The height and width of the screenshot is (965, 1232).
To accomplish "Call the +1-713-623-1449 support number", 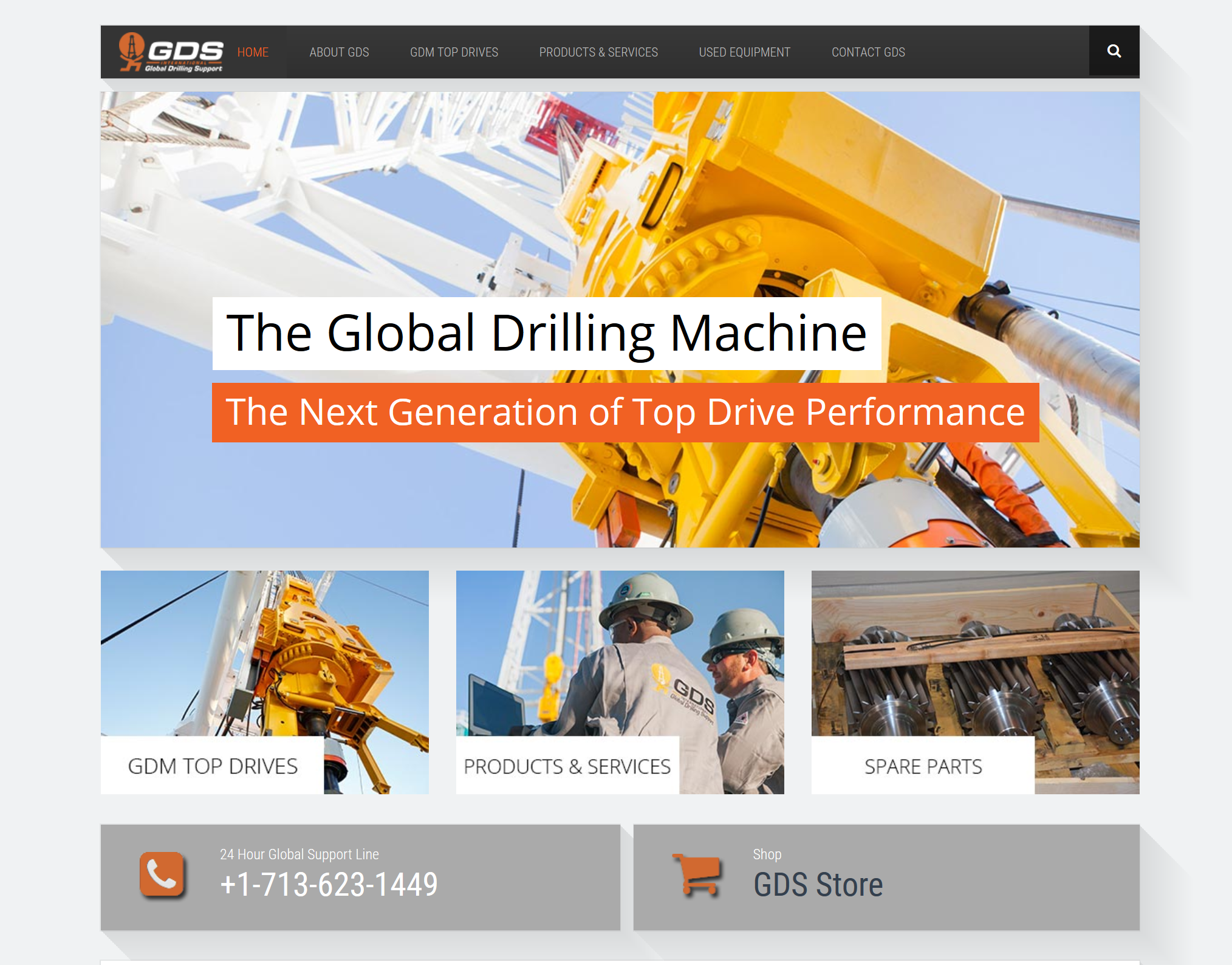I will point(329,884).
